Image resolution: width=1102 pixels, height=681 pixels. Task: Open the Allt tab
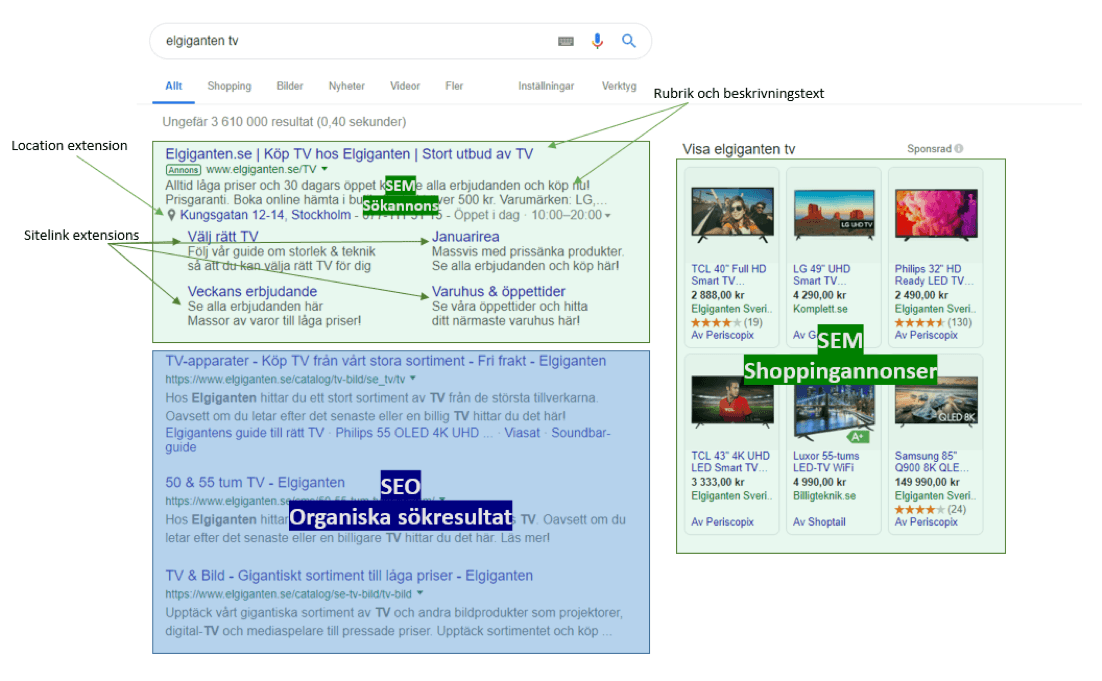(174, 86)
